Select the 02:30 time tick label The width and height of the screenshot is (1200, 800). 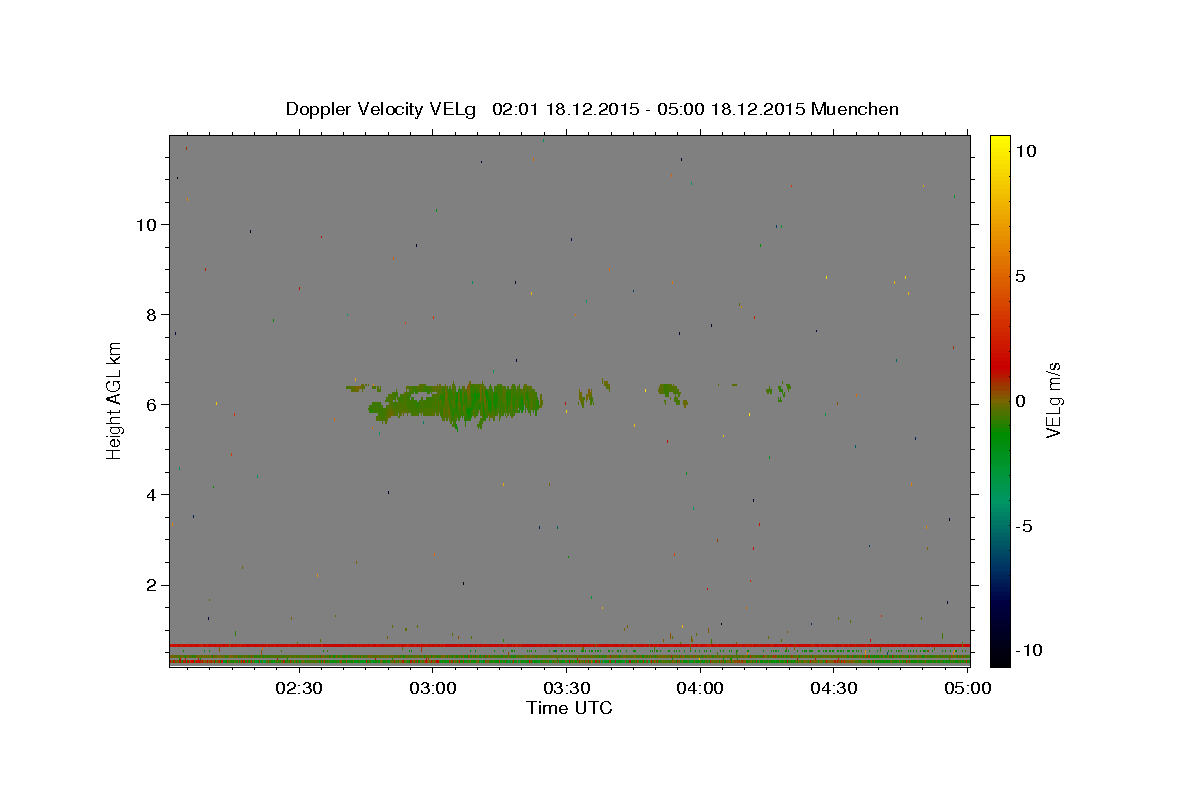coord(298,688)
